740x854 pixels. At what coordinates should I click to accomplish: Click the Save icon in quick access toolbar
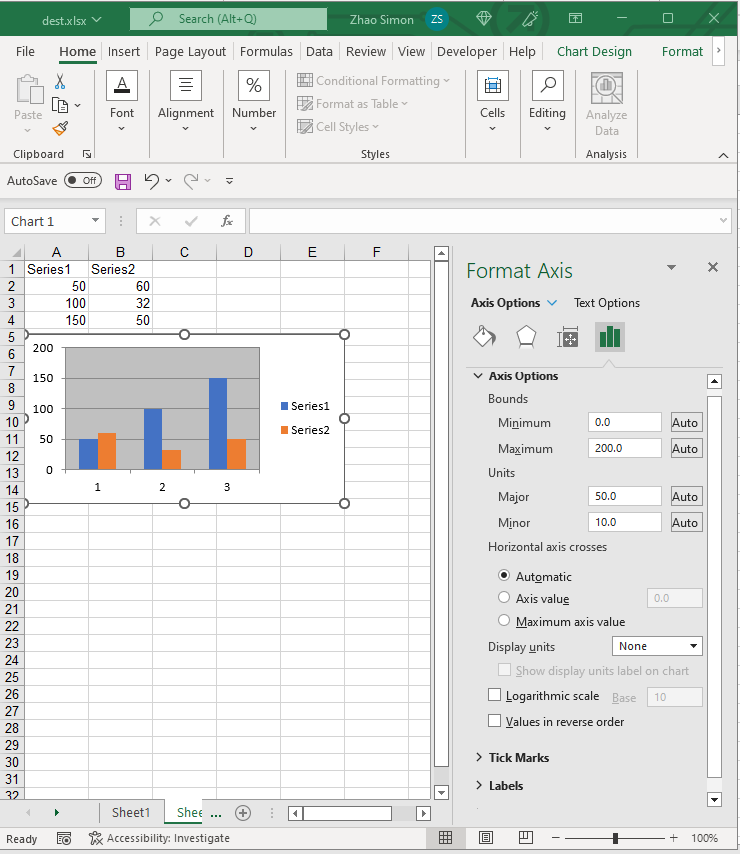(123, 181)
